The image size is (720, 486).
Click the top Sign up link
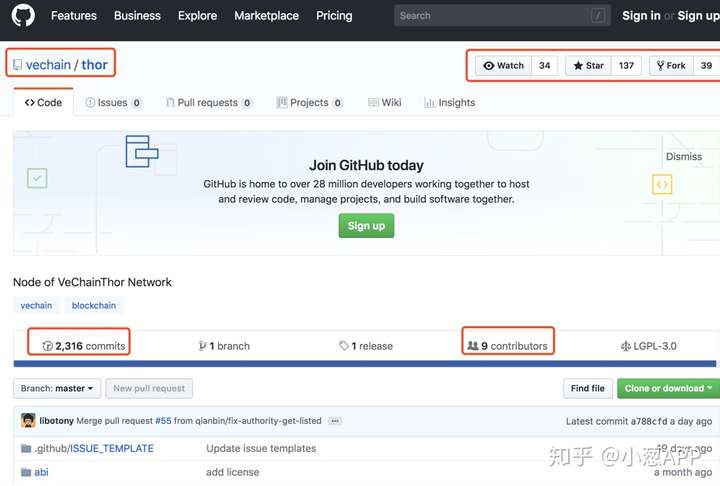[x=698, y=16]
